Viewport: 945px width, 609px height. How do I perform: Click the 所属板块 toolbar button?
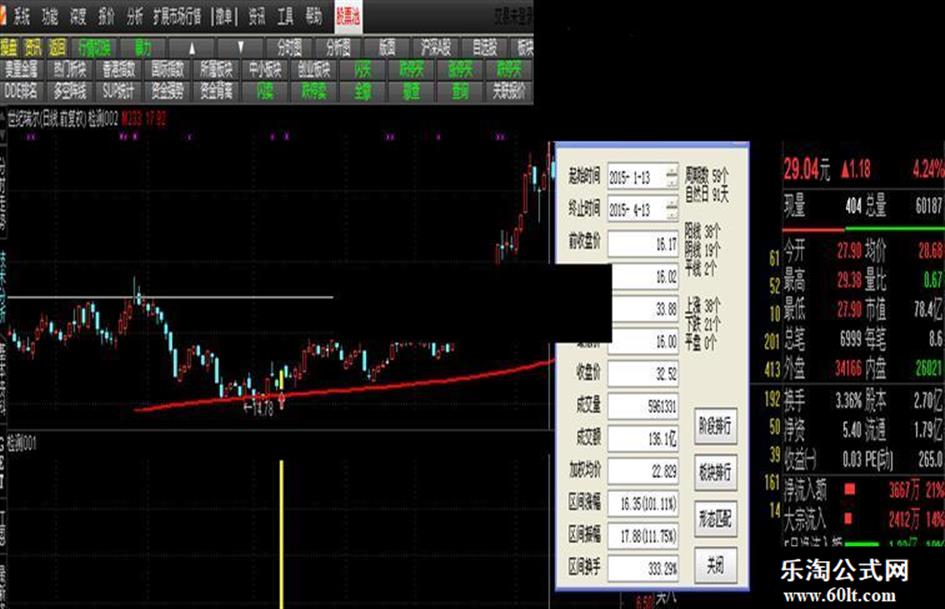coord(216,69)
